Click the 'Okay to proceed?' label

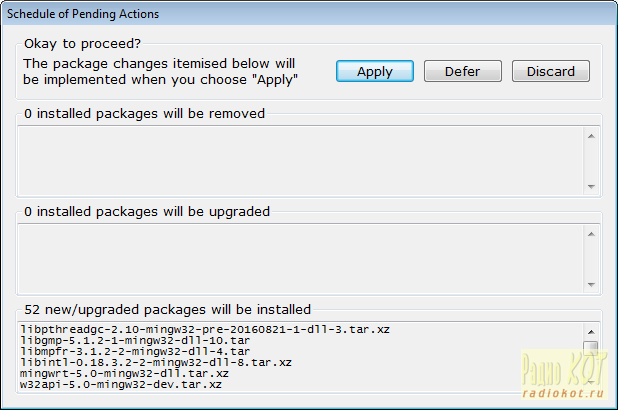[82, 43]
